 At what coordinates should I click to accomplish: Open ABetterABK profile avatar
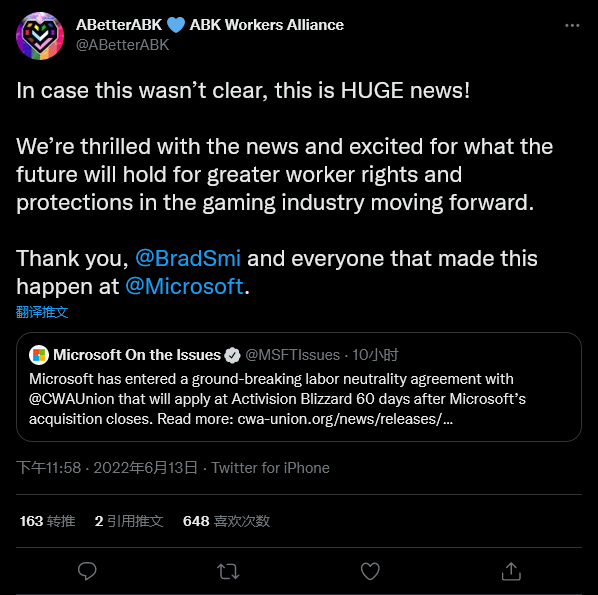40,36
